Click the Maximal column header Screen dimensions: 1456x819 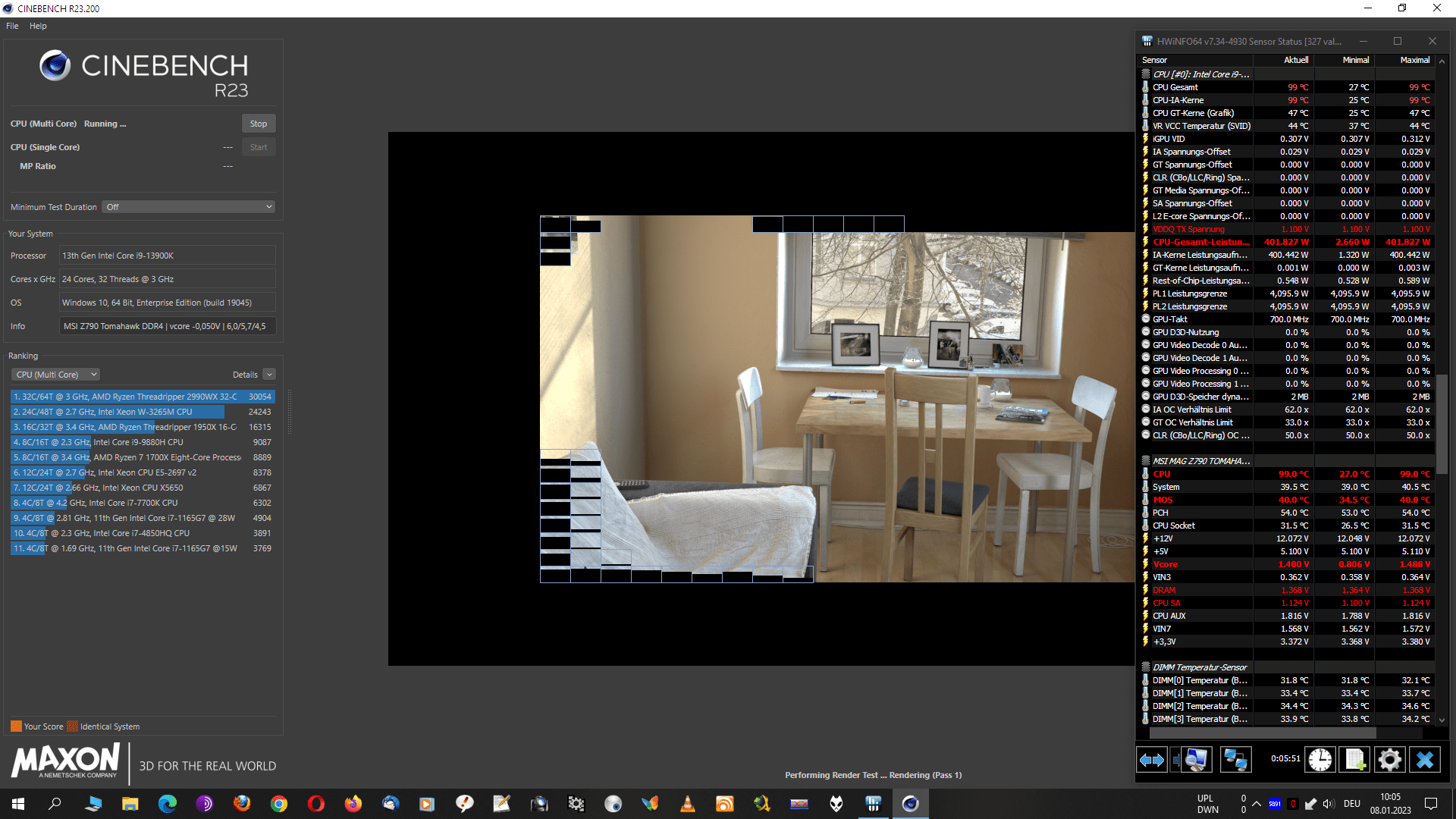click(x=1414, y=60)
